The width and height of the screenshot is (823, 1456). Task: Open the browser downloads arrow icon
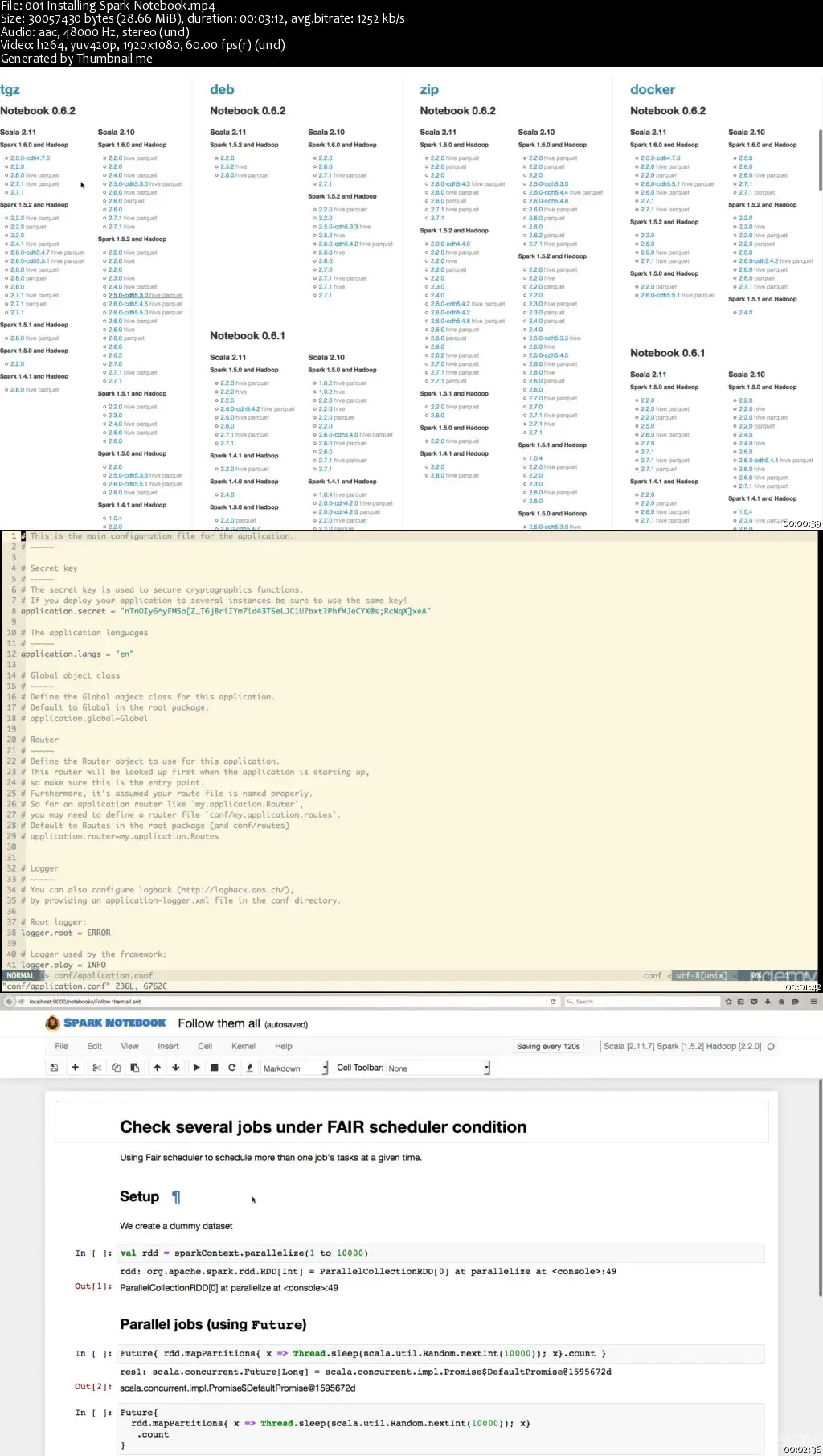768,1002
